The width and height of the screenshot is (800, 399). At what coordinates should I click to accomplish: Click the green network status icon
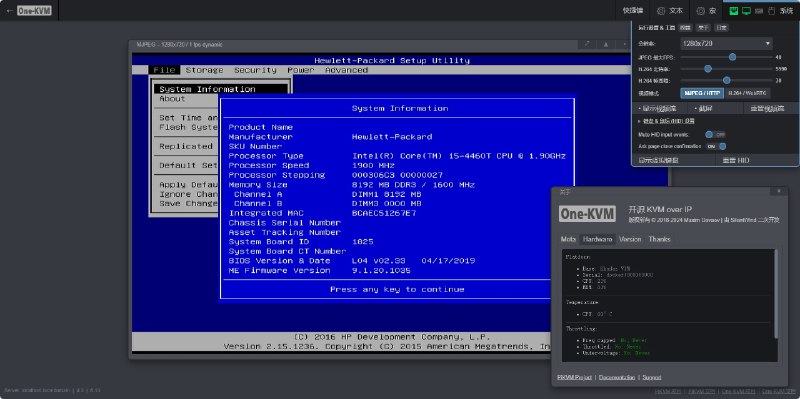pyautogui.click(x=734, y=11)
